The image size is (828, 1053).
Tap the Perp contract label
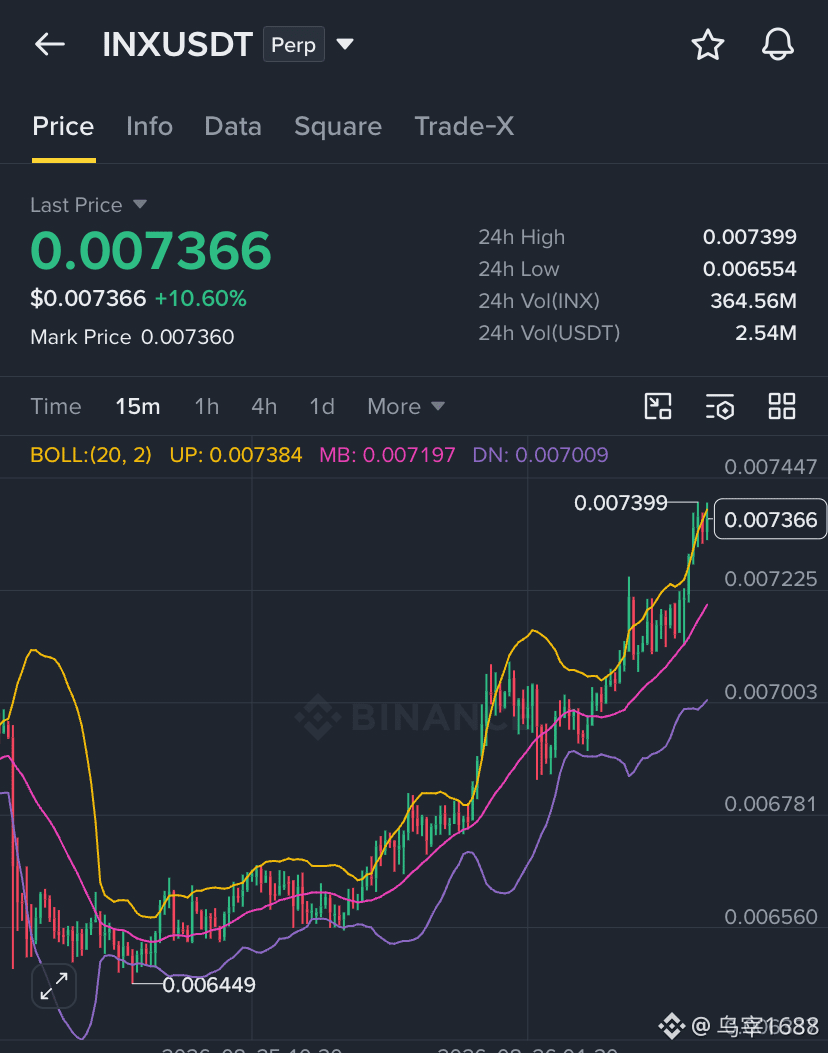click(293, 44)
